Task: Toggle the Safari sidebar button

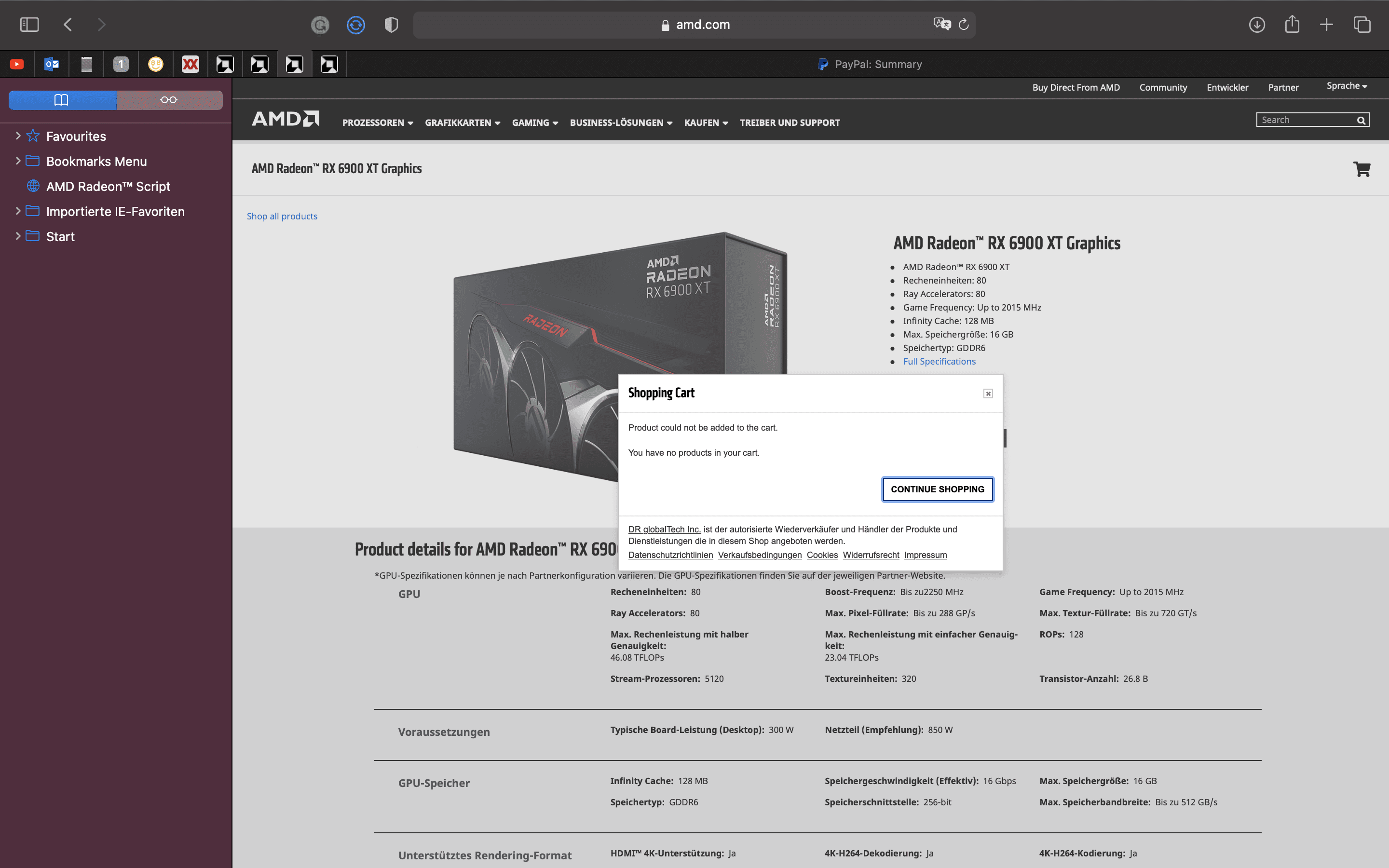Action: tap(29, 25)
